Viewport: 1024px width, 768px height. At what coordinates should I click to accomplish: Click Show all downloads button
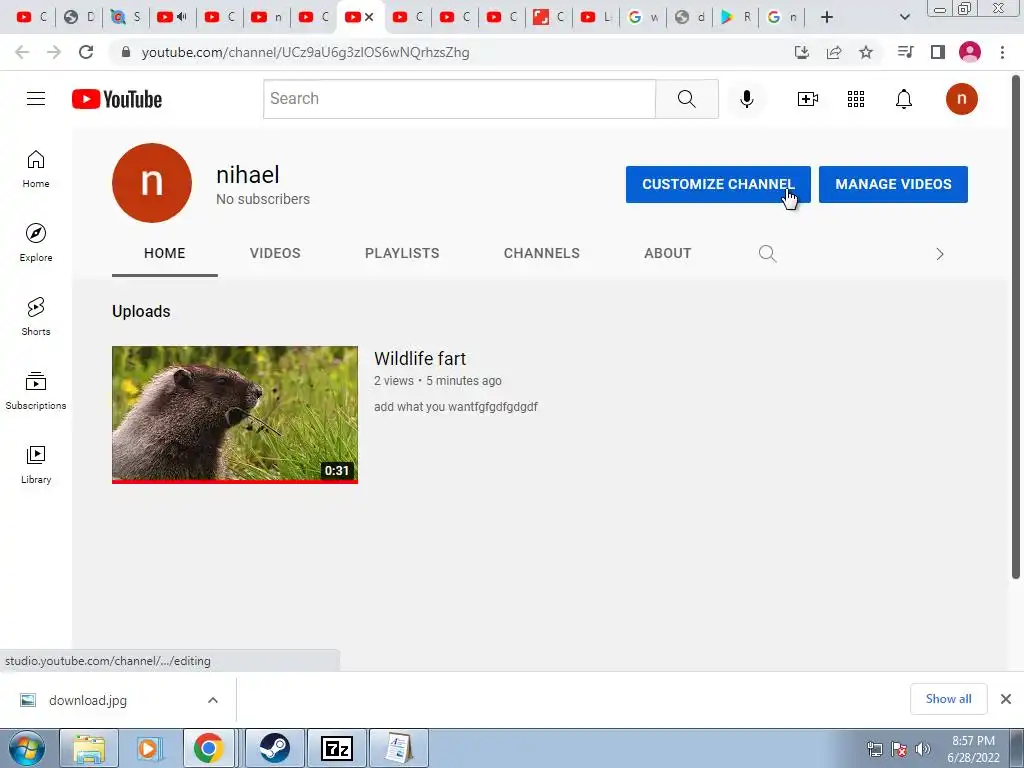948,699
